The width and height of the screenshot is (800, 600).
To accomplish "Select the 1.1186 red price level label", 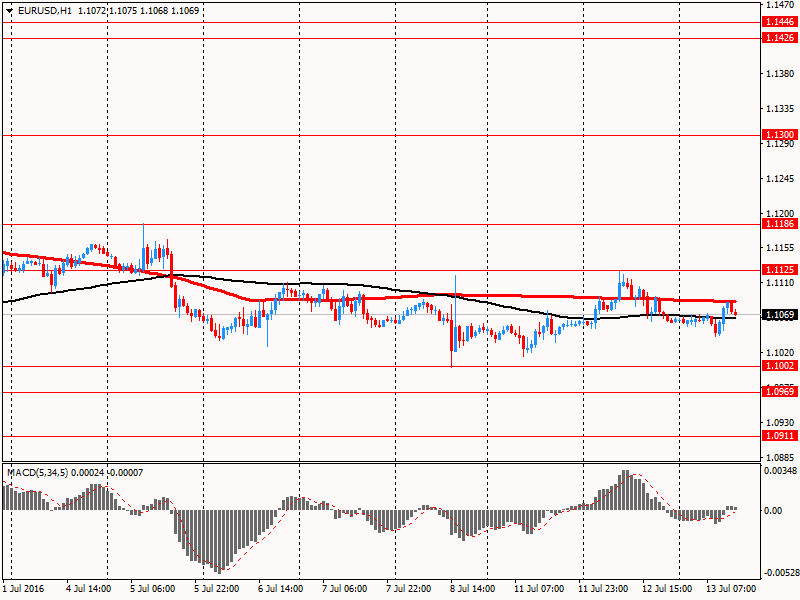I will tap(780, 224).
